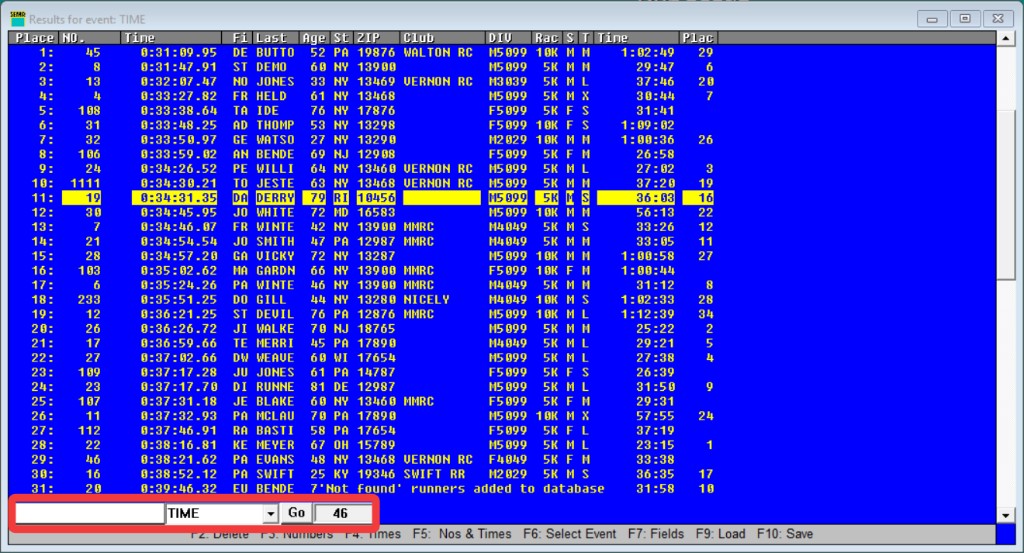Click the scrollbar up arrow
The image size is (1024, 553).
1006,39
